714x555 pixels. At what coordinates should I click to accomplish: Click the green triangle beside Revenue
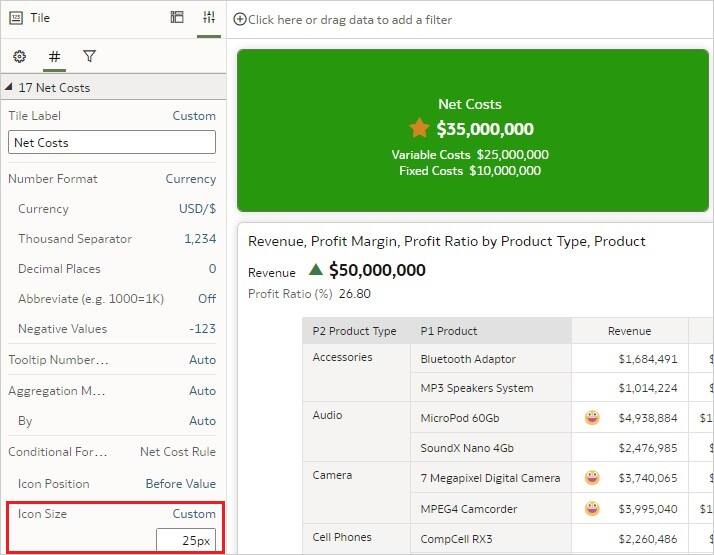click(316, 269)
